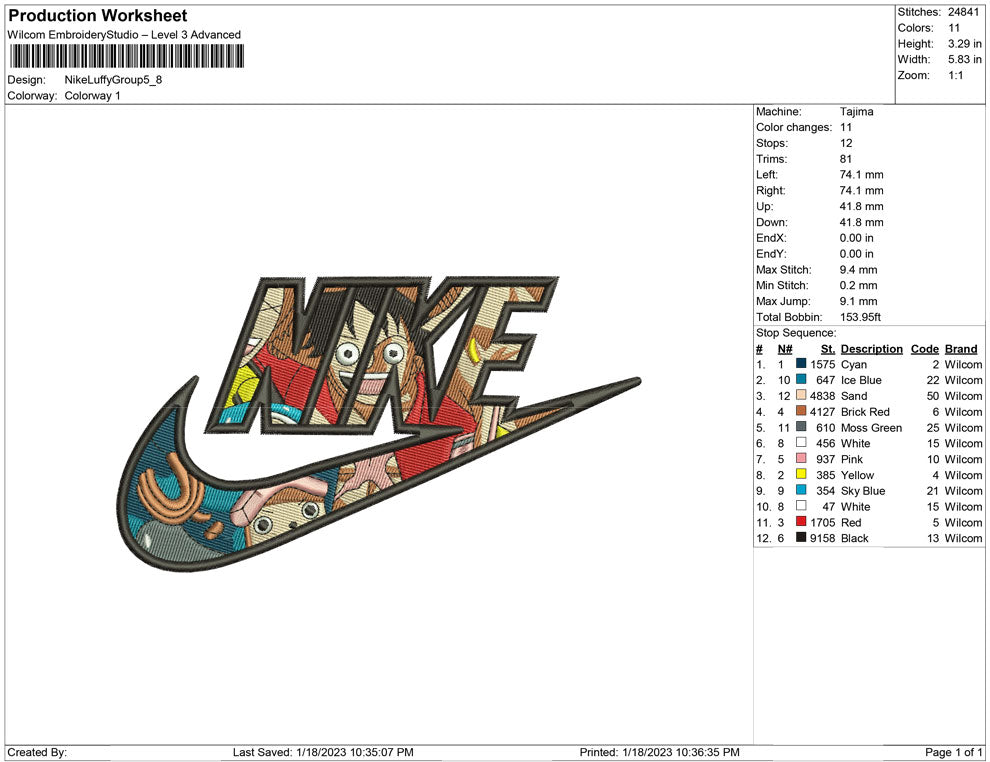This screenshot has height=762, width=990.
Task: Click the 'Created By:' footer label
Action: (37, 752)
